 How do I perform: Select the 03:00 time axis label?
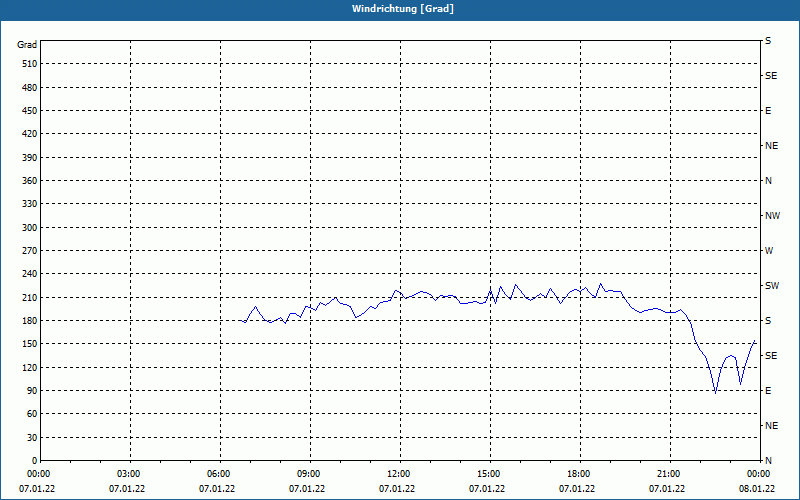click(129, 474)
